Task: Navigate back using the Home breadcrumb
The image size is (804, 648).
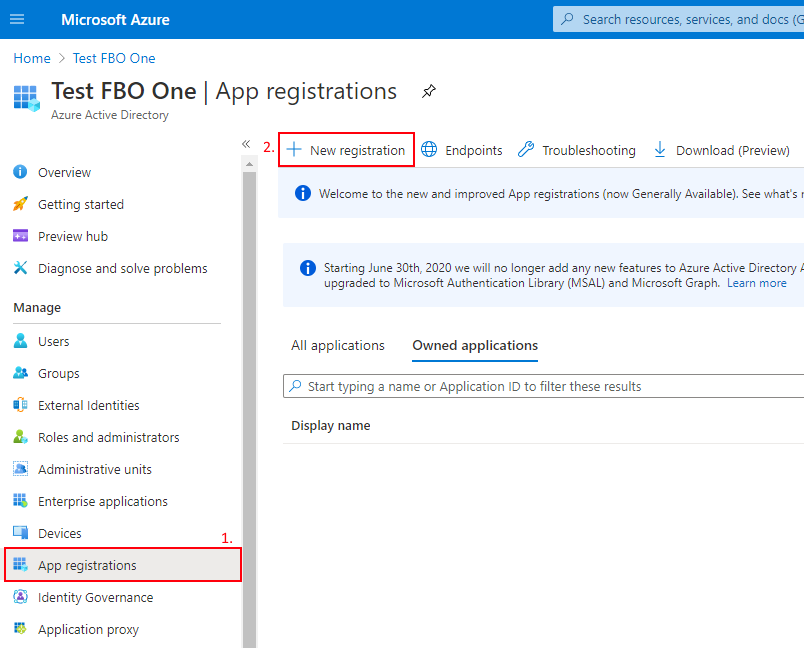Action: click(x=31, y=58)
